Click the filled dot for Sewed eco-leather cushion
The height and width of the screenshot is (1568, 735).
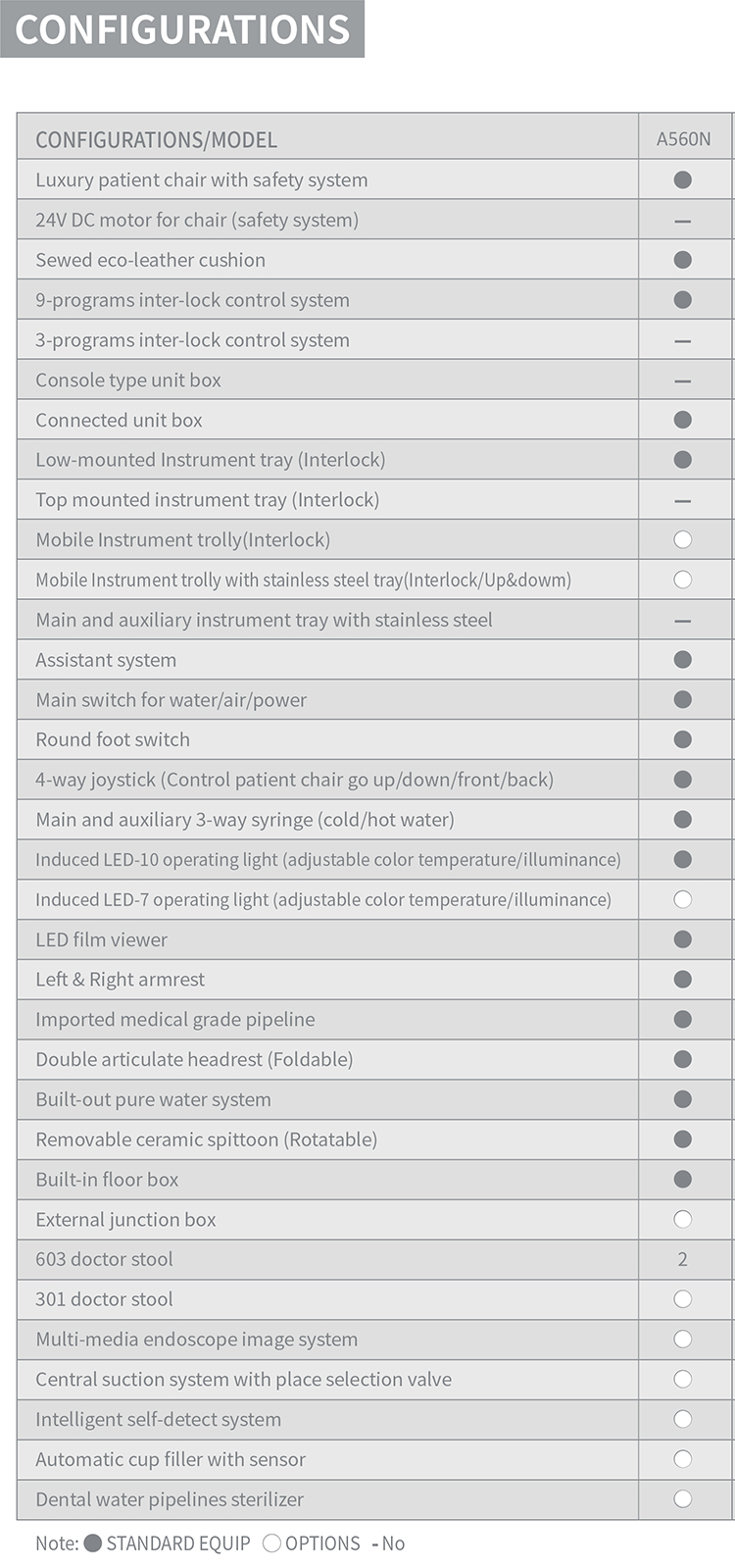(x=683, y=260)
